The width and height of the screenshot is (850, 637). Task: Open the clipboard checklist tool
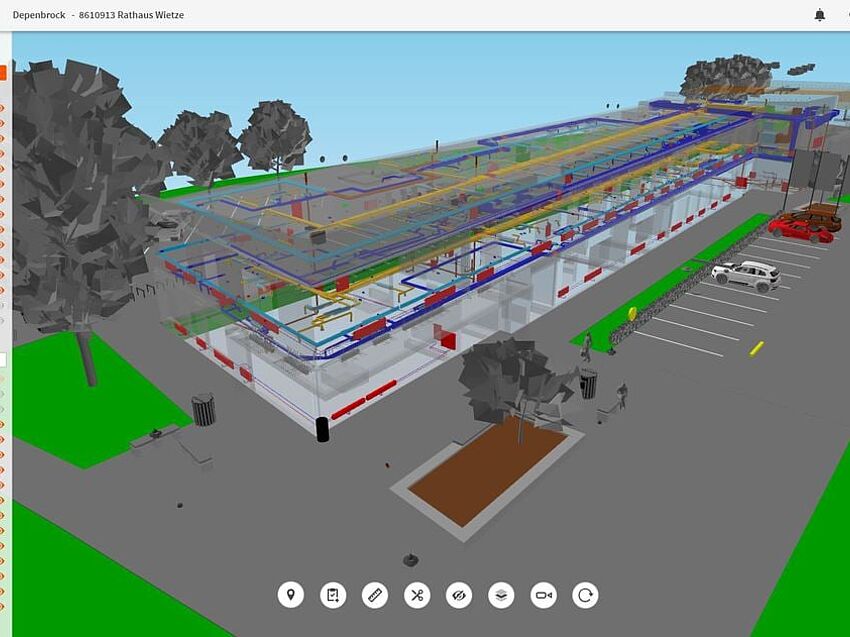click(333, 595)
